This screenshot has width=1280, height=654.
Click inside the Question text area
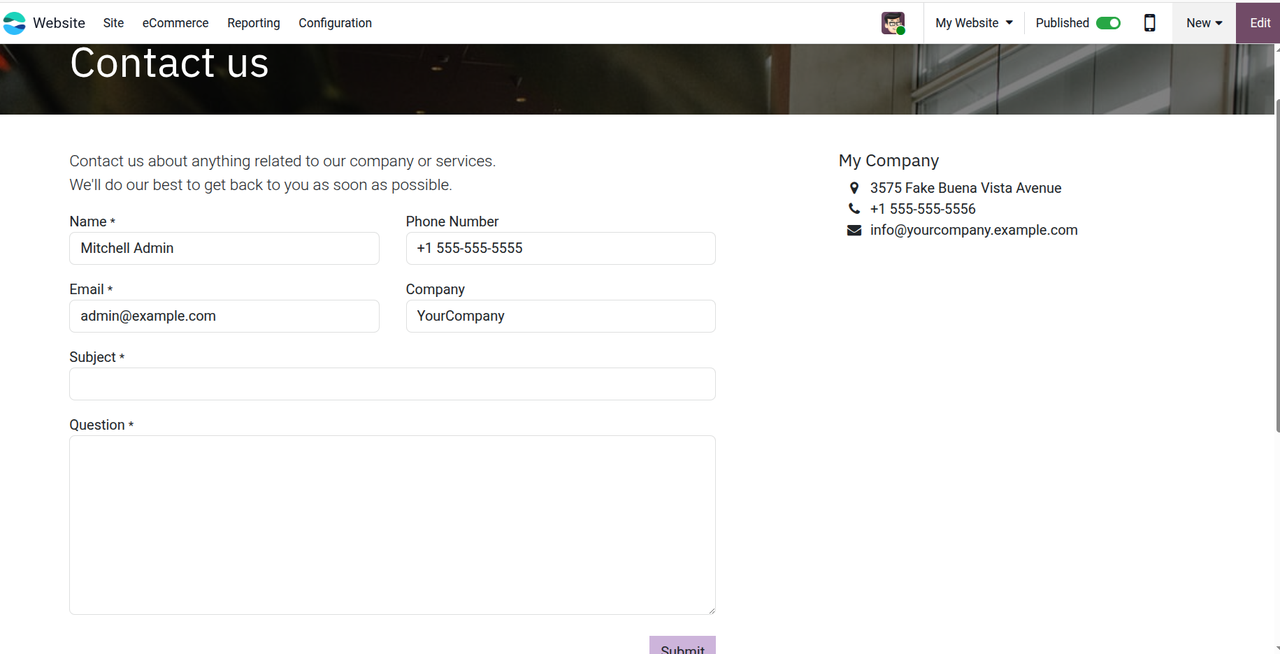tap(392, 524)
